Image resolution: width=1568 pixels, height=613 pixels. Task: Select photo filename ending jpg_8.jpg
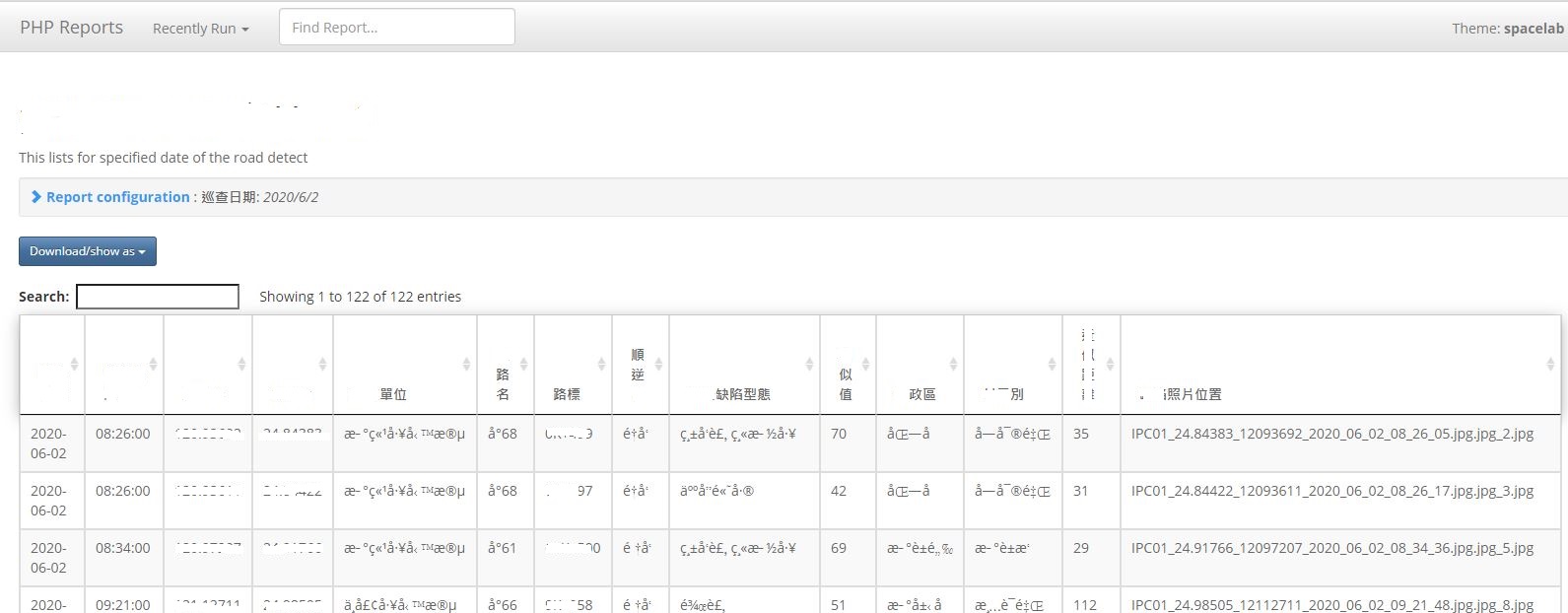1331,605
